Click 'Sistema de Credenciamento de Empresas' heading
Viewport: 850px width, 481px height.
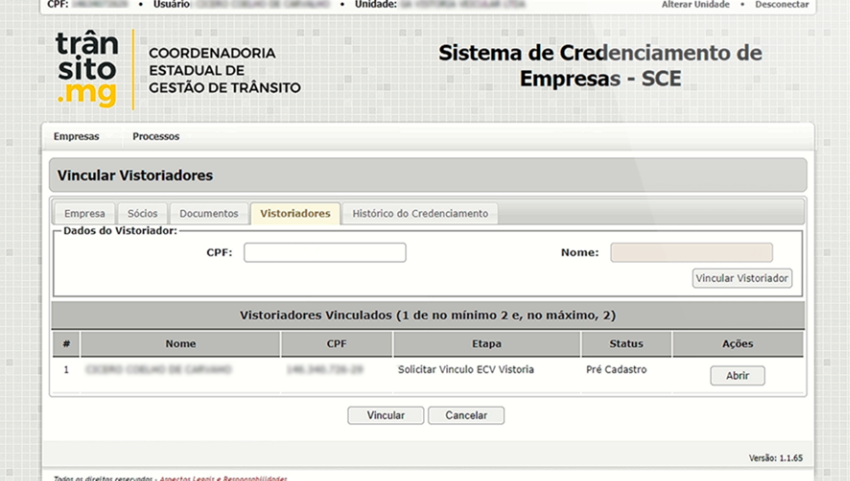600,66
